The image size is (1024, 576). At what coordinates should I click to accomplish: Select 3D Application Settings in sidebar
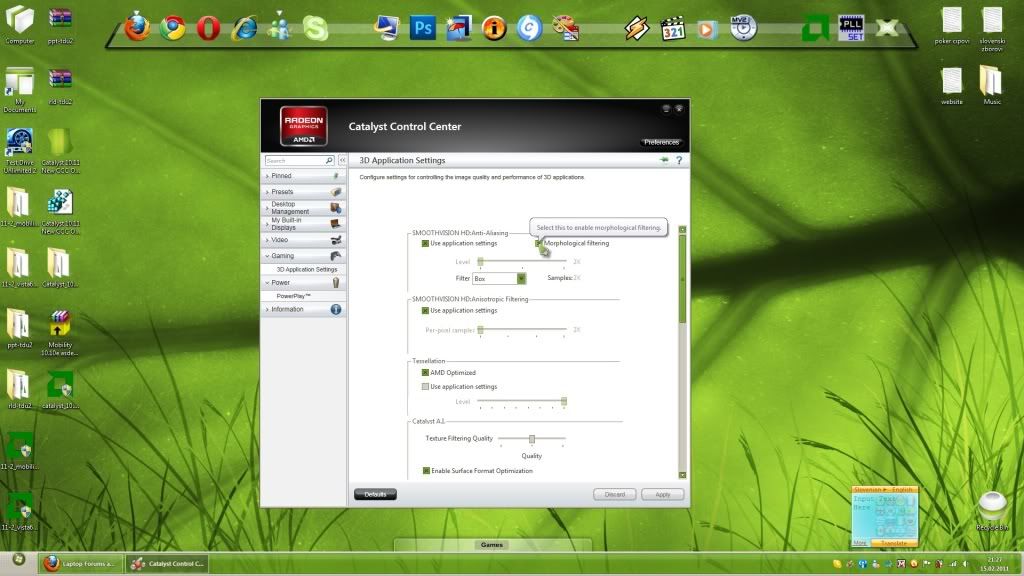(x=306, y=270)
